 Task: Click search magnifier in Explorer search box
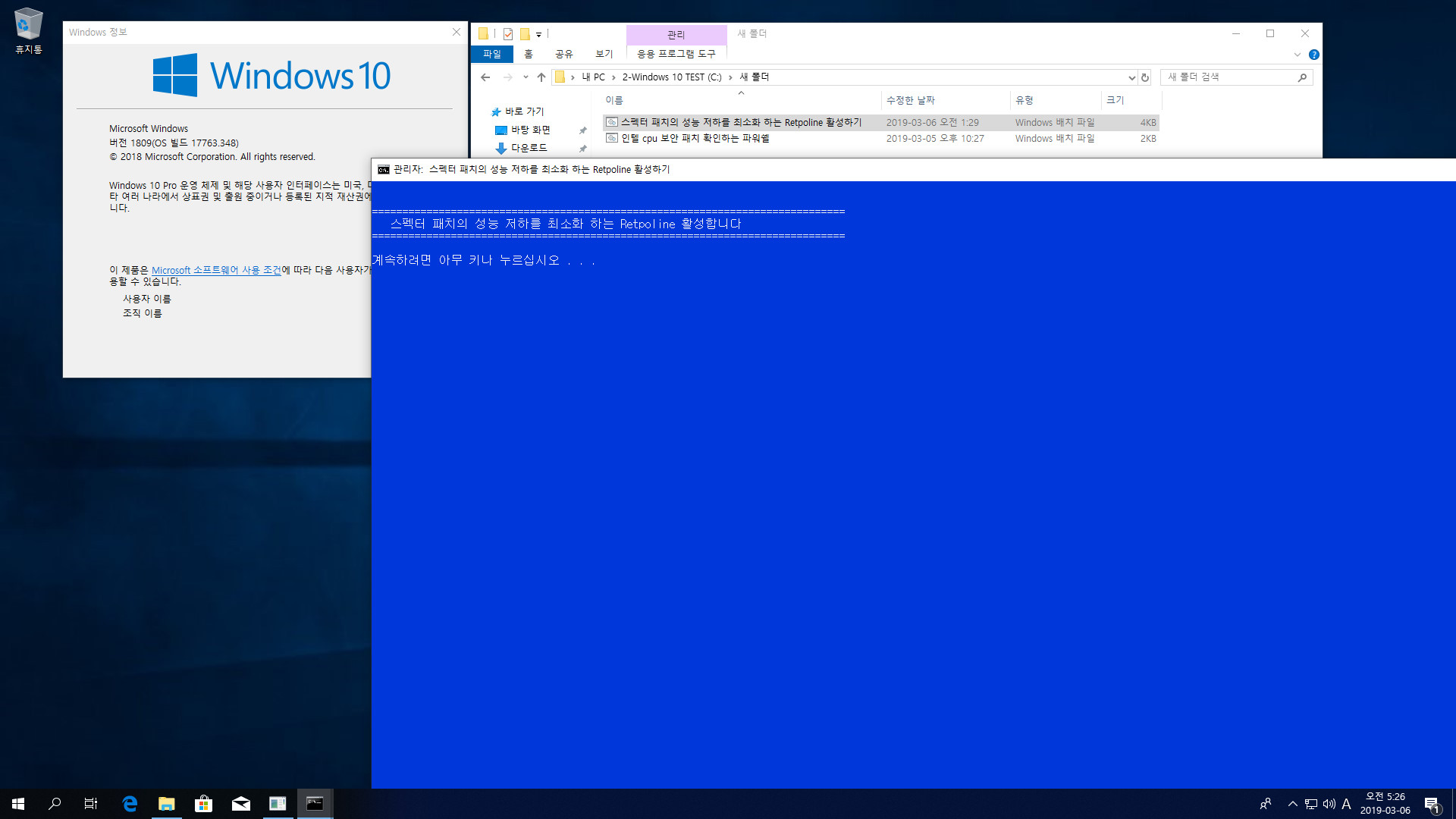(1302, 77)
